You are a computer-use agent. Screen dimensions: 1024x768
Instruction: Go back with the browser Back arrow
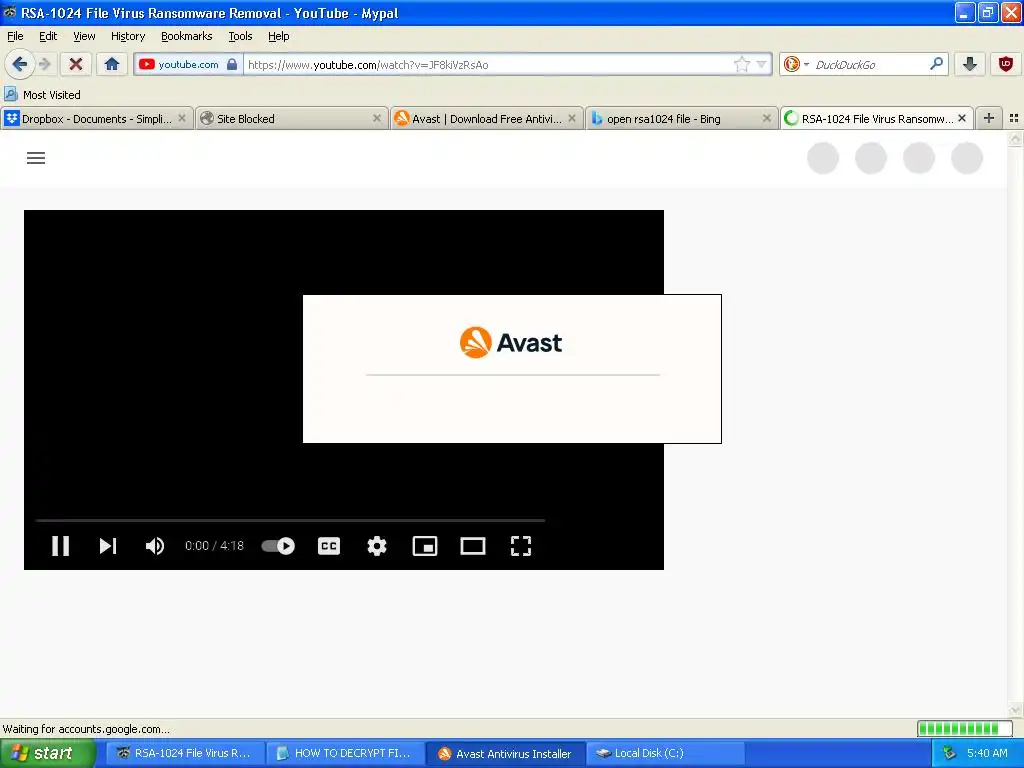(19, 64)
